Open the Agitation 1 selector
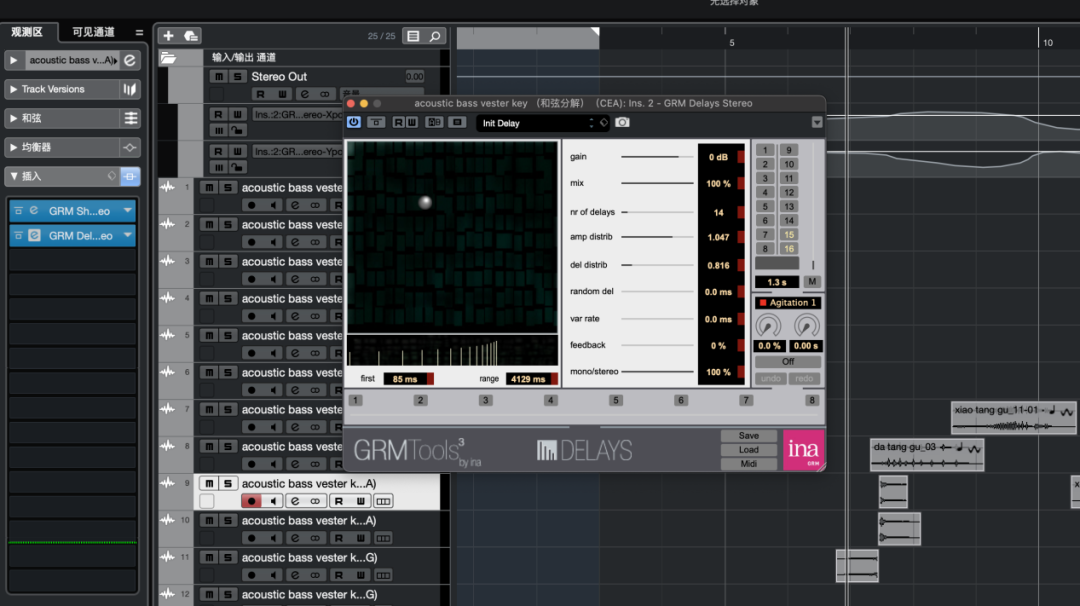The width and height of the screenshot is (1080, 606). [x=787, y=302]
